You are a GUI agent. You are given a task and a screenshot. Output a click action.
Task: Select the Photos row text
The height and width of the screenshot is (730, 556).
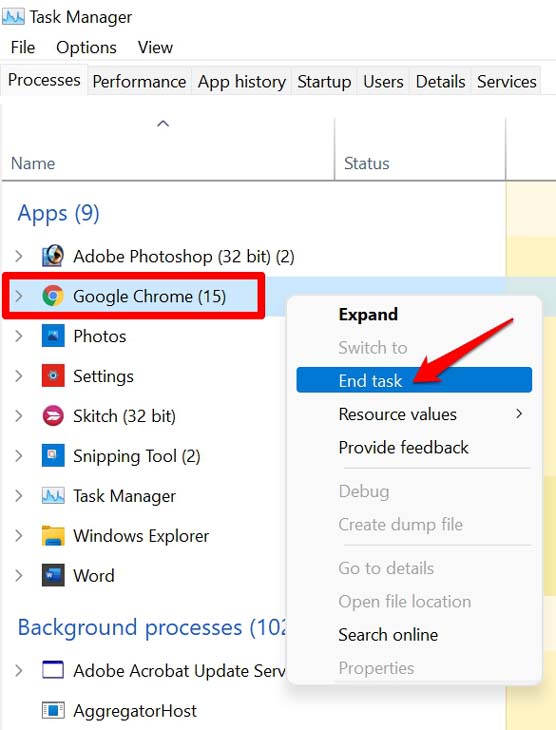coord(100,336)
